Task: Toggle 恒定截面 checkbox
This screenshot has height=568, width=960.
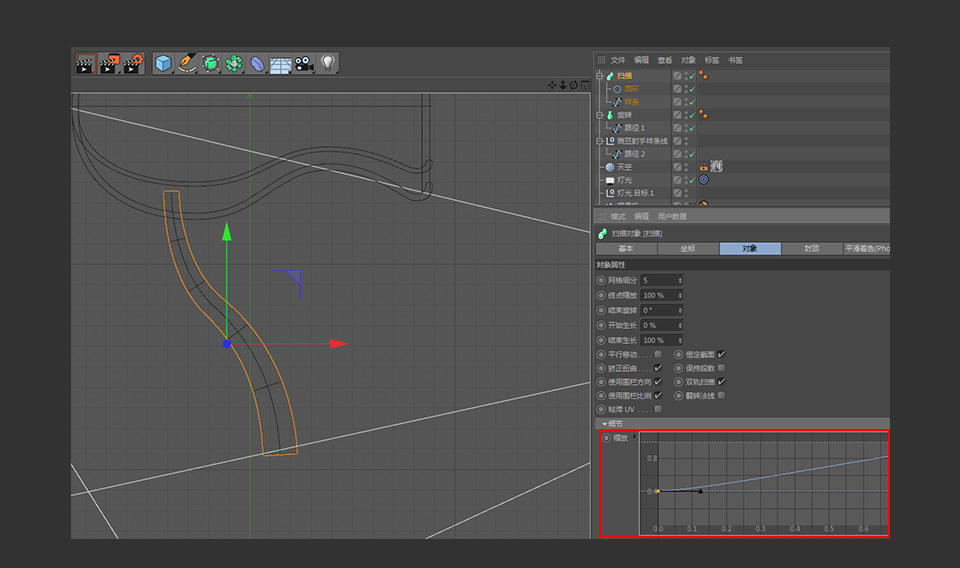Action: click(721, 354)
